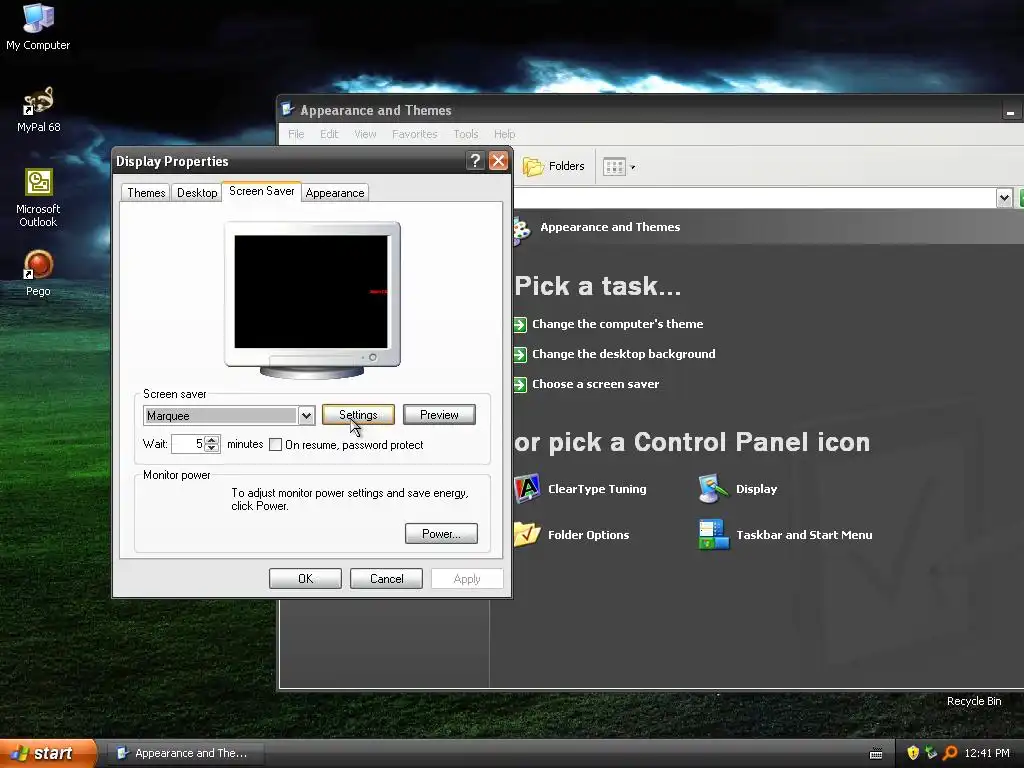Click the screen saver Settings button
This screenshot has height=768, width=1024.
point(358,415)
